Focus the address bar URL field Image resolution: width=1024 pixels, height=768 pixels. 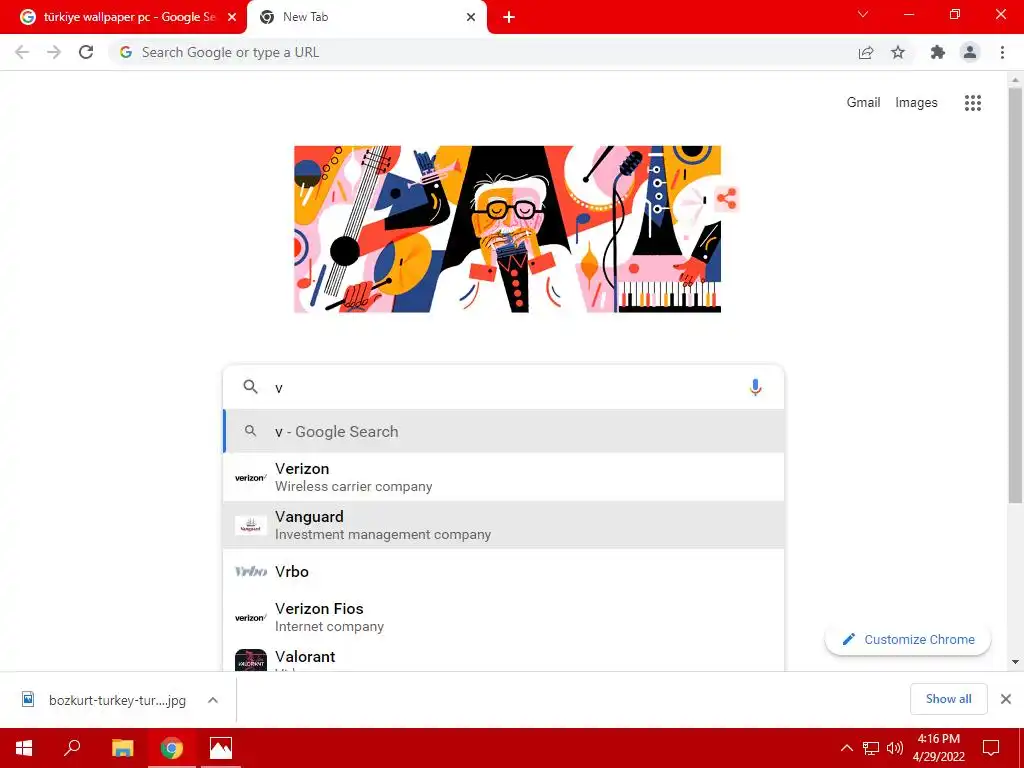tap(483, 52)
